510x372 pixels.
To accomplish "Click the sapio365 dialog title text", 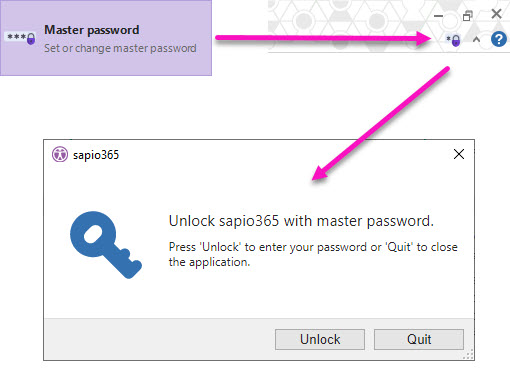I will pyautogui.click(x=96, y=155).
